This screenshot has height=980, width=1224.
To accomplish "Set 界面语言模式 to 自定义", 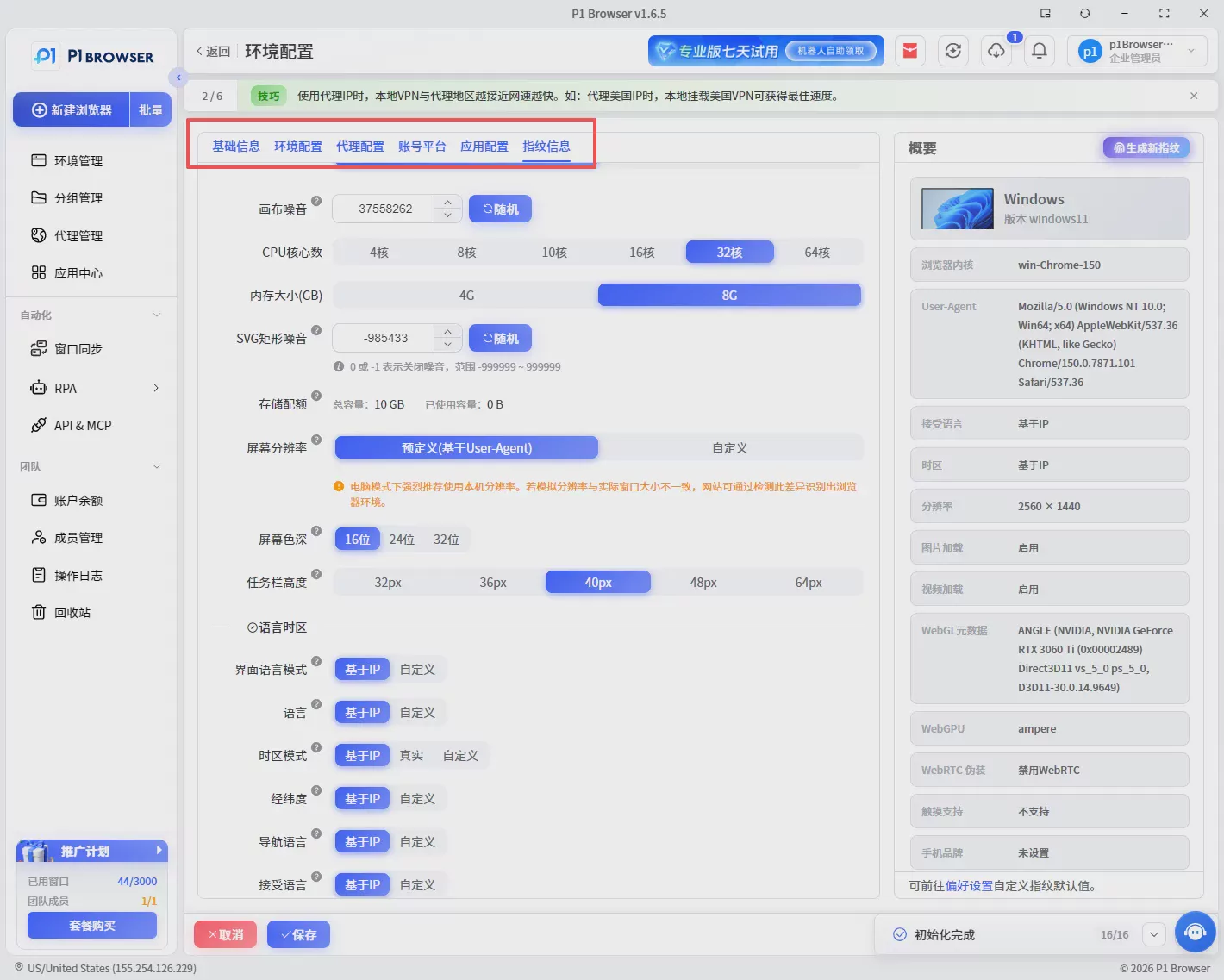I will point(417,670).
